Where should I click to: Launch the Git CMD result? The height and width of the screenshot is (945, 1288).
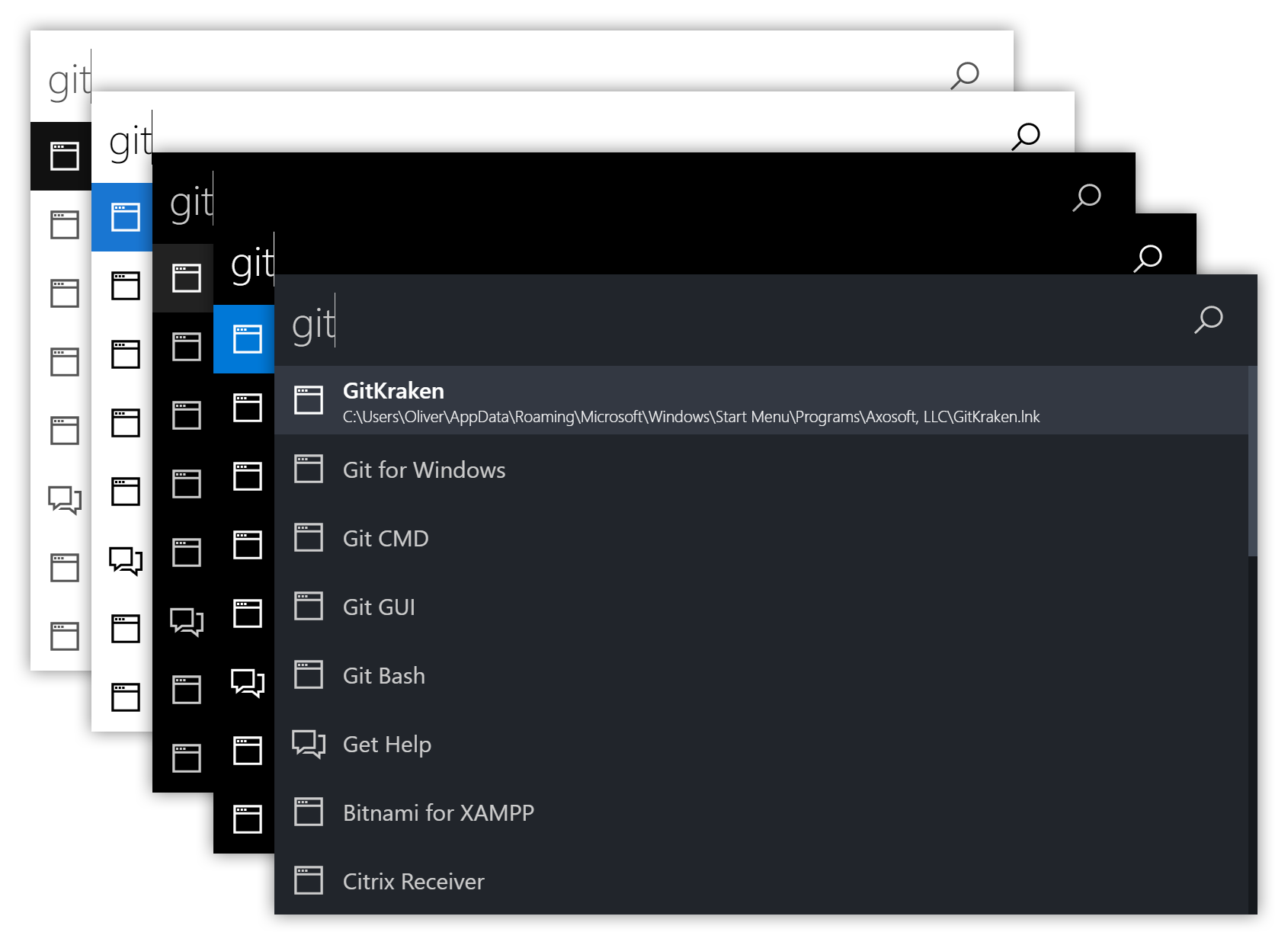coord(761,537)
